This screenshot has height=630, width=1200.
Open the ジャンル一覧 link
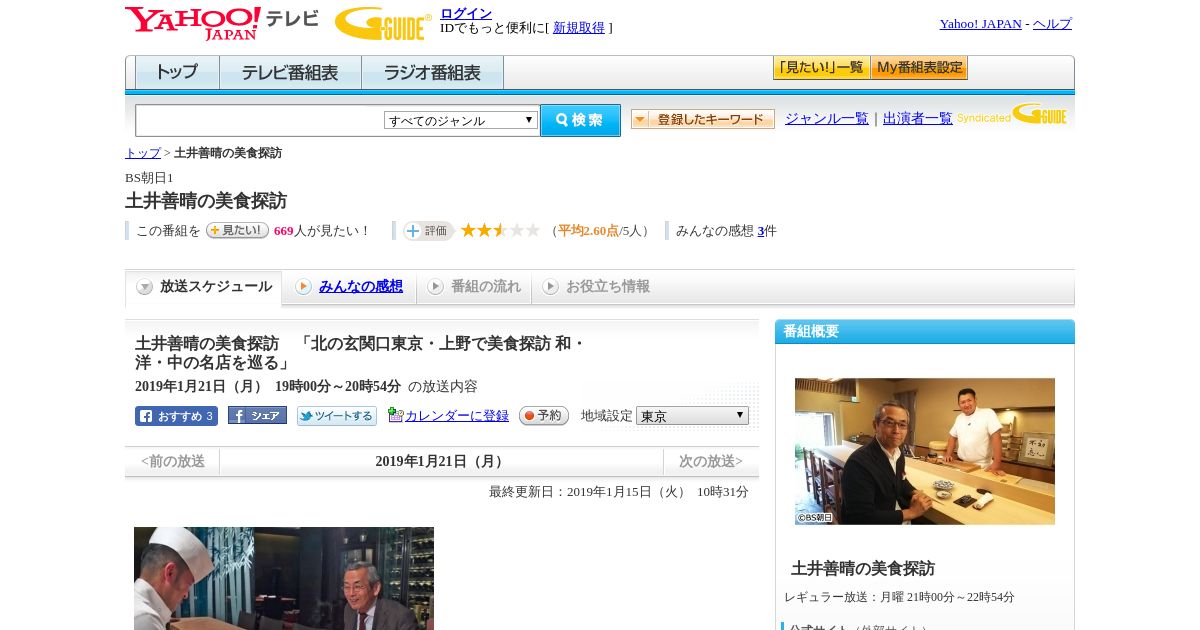coord(827,118)
